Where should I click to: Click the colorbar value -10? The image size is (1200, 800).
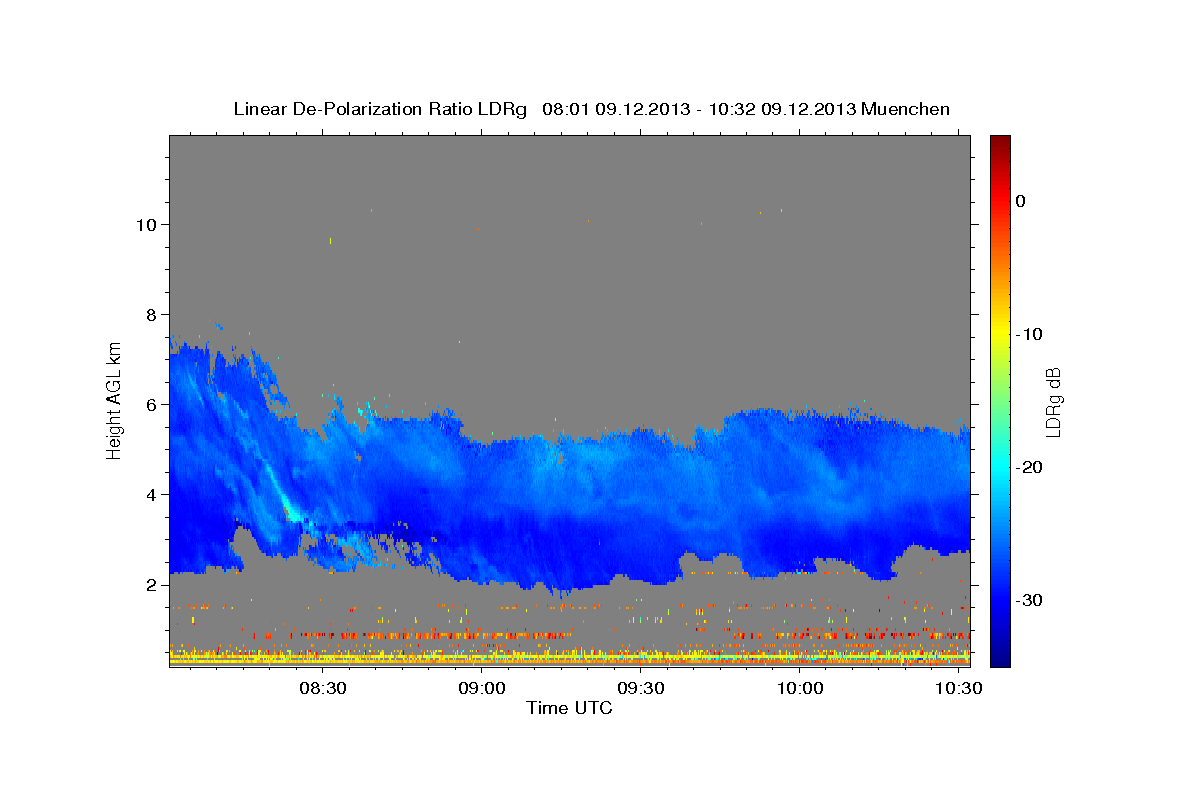(1029, 334)
